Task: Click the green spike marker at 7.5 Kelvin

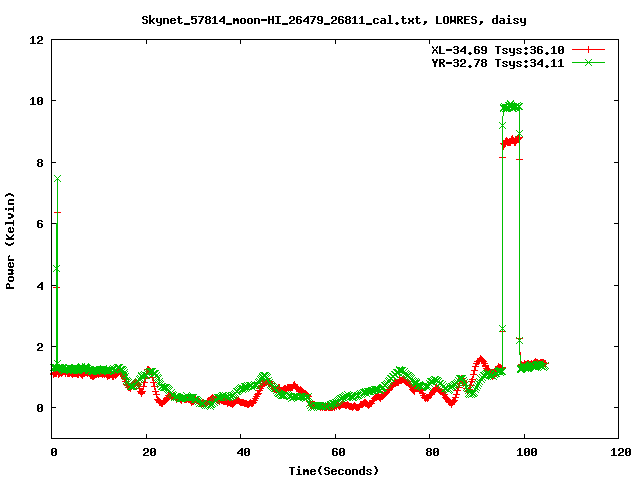Action: pos(58,179)
